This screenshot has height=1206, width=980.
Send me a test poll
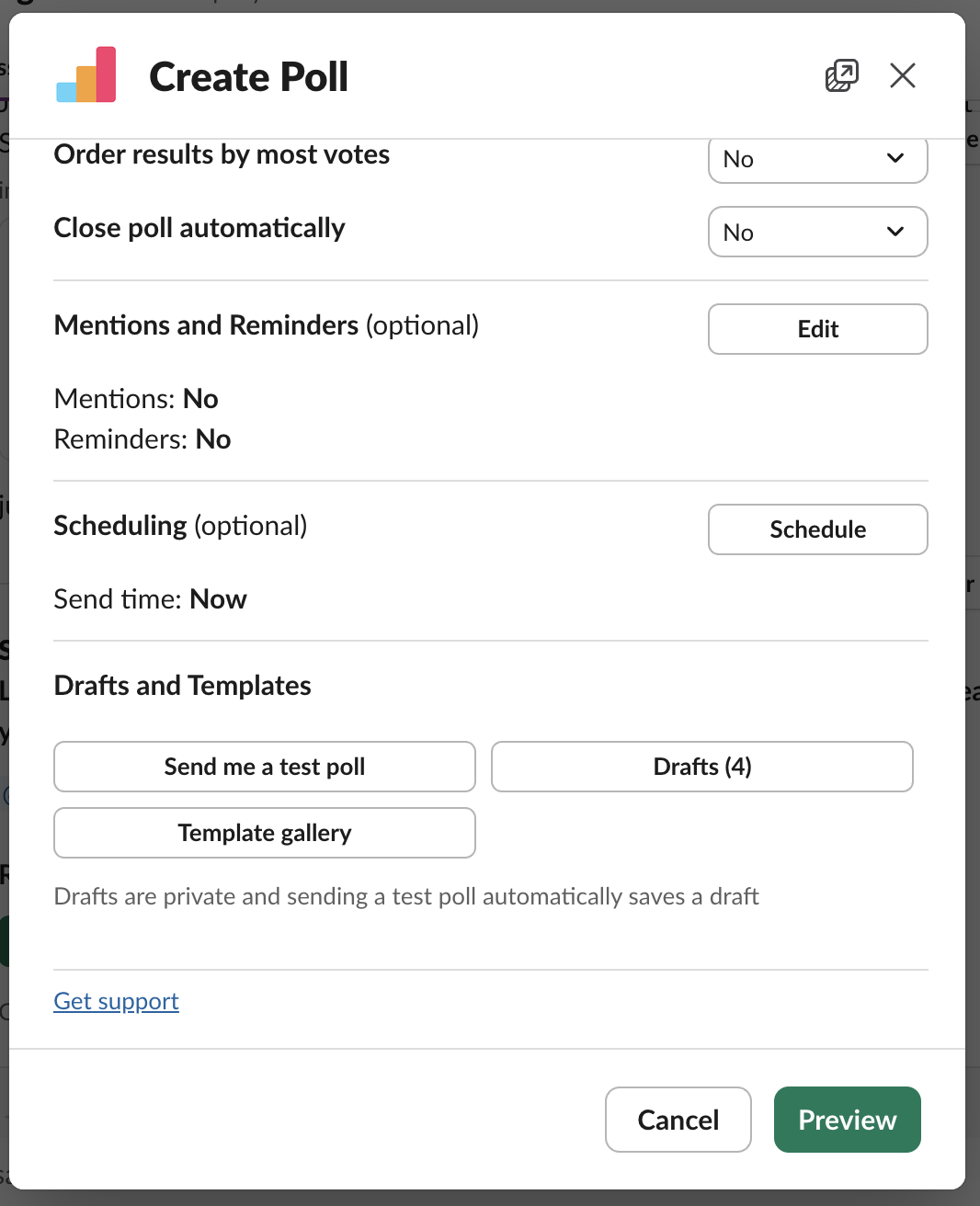pyautogui.click(x=265, y=767)
